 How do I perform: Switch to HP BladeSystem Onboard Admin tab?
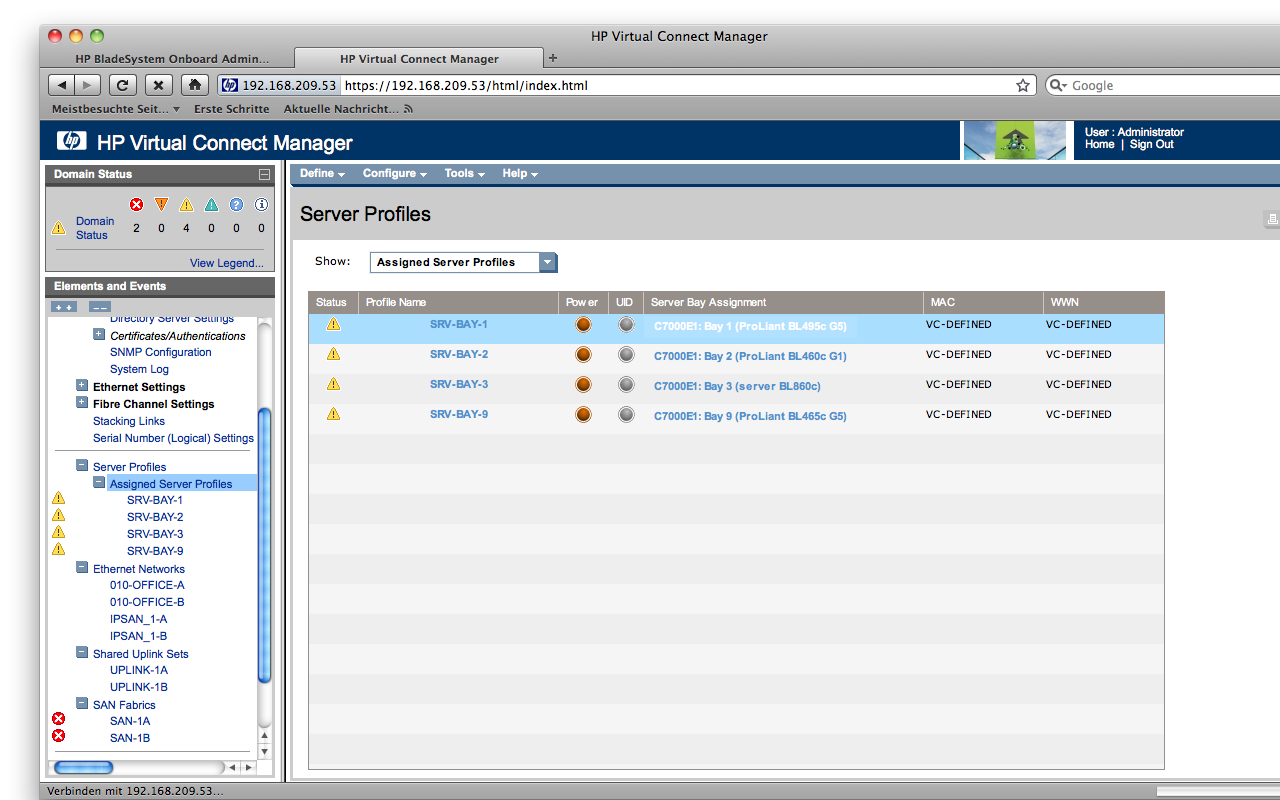(x=172, y=59)
